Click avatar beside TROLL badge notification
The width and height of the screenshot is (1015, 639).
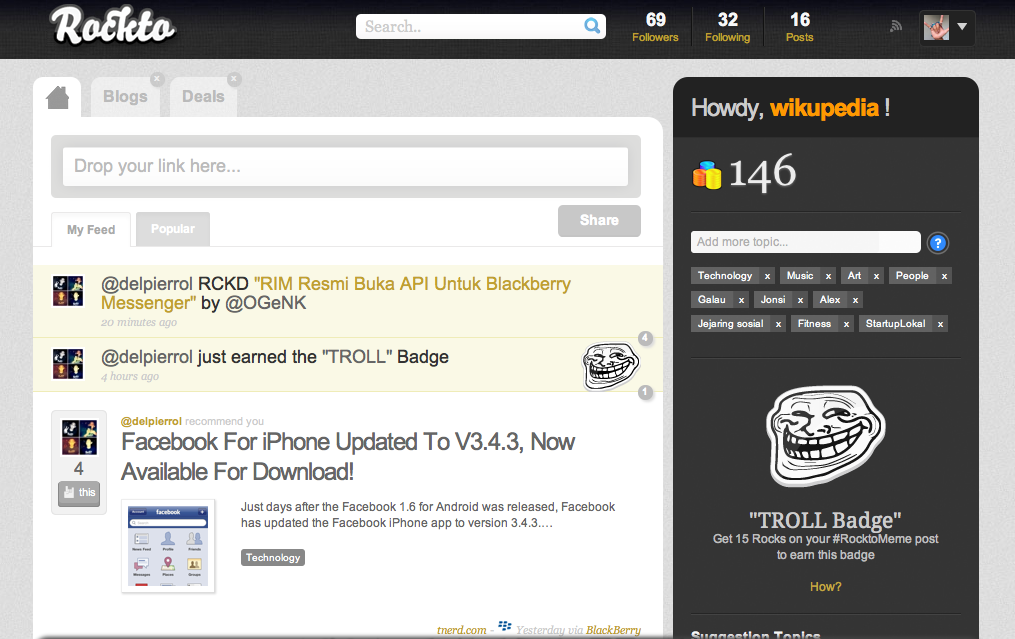click(68, 364)
